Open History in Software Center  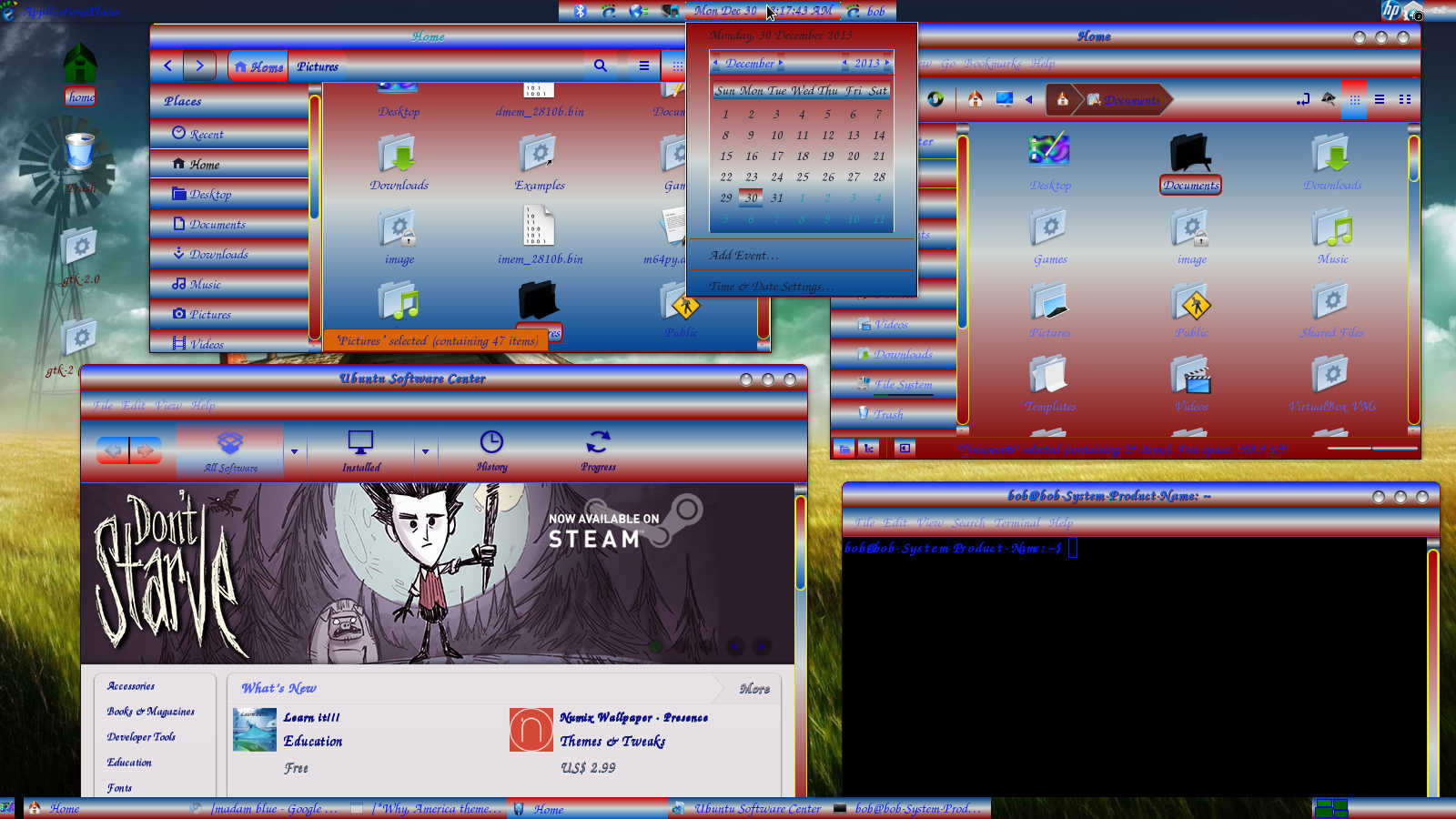pyautogui.click(x=491, y=451)
